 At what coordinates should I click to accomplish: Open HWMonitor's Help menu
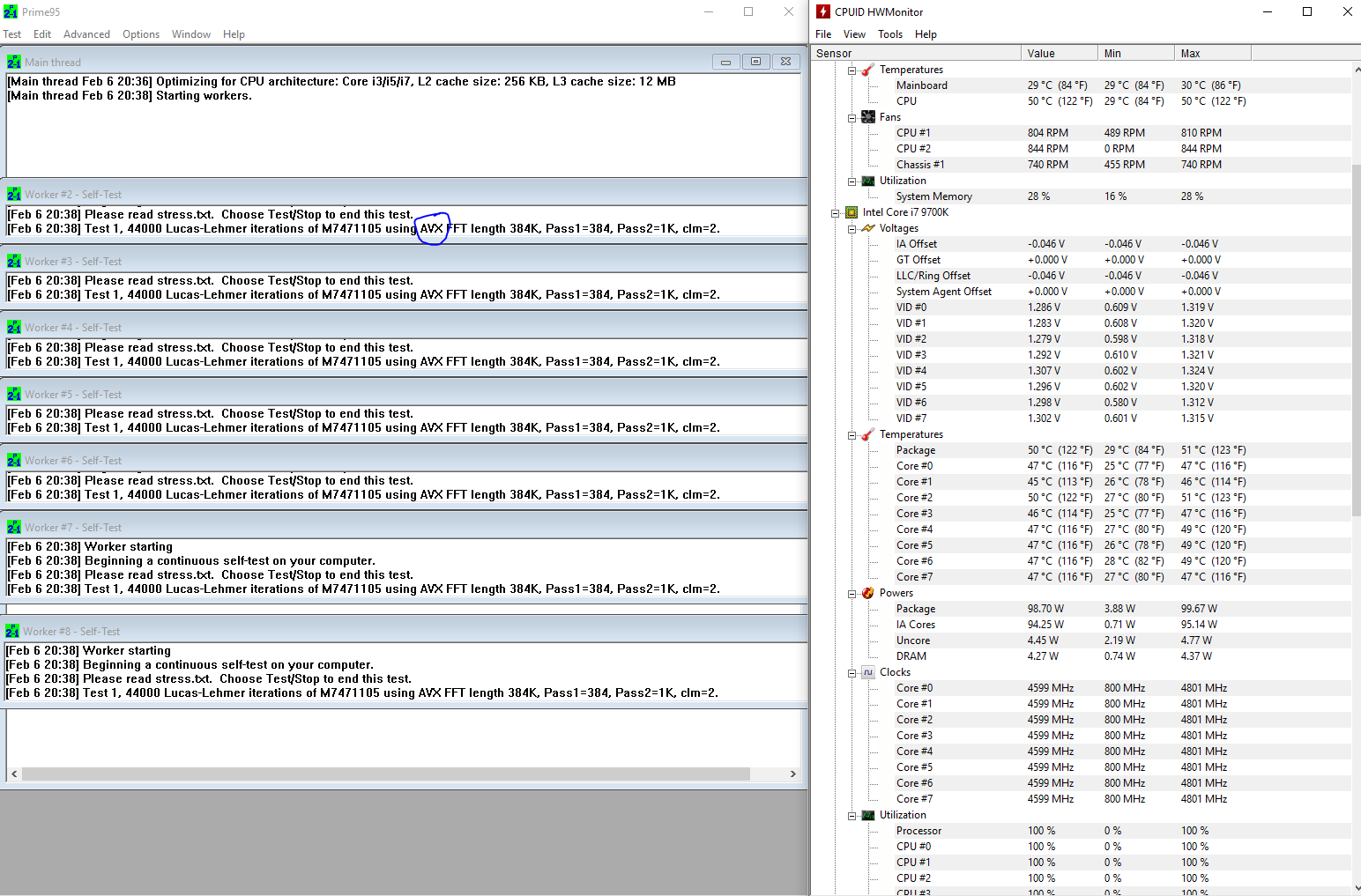[926, 34]
